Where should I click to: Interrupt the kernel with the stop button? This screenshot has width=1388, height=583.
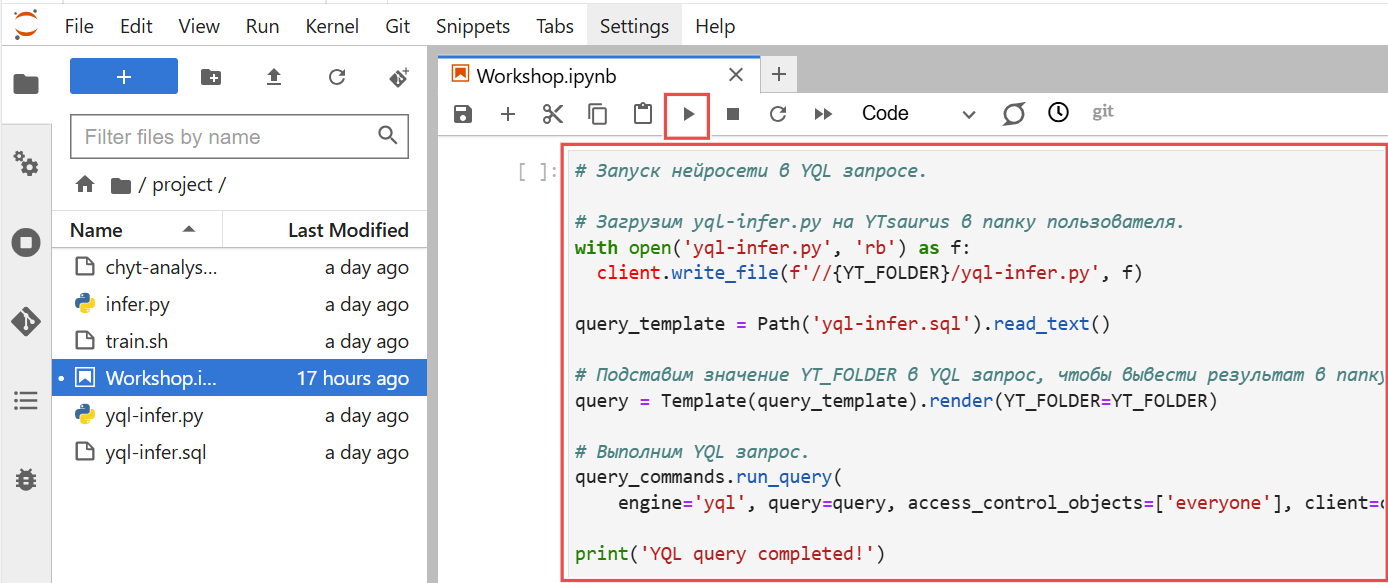click(733, 114)
